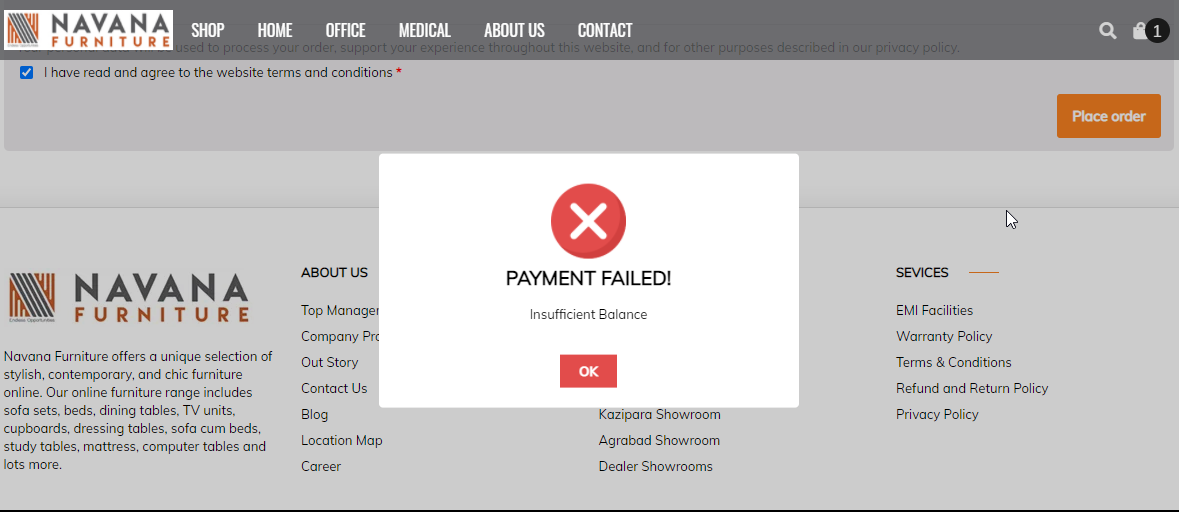This screenshot has width=1179, height=512.
Task: Open the EMI Facilities link
Action: coord(934,310)
